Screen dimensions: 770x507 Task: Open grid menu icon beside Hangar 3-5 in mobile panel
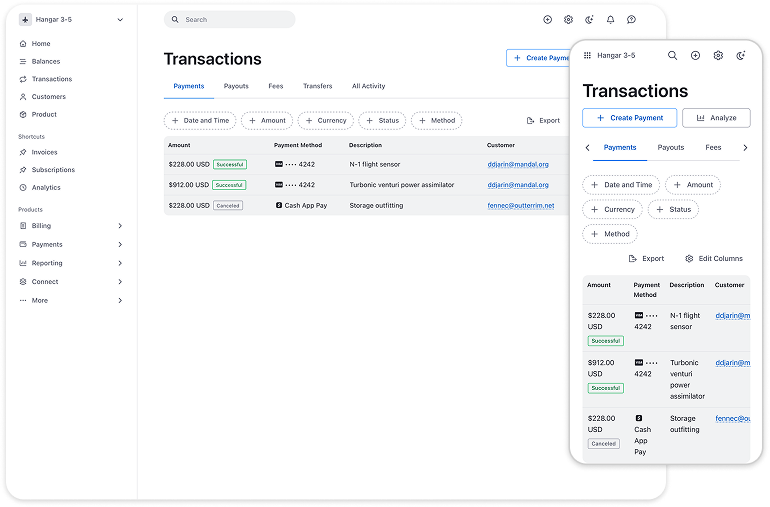(x=587, y=56)
